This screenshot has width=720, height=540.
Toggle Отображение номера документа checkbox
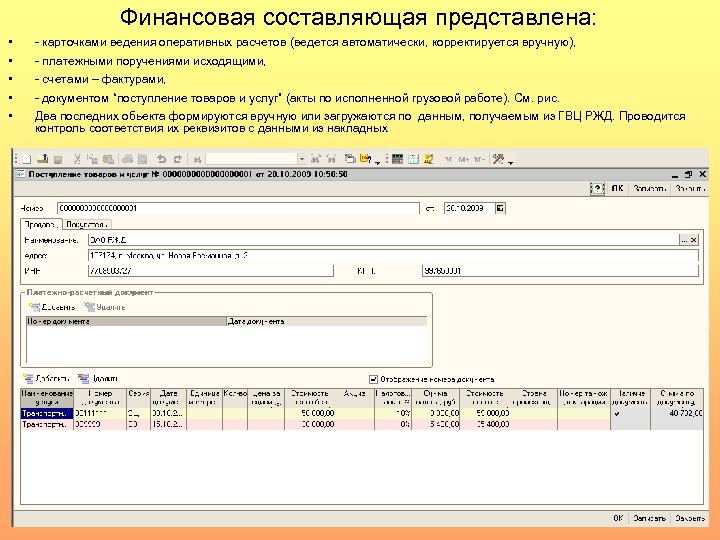373,379
